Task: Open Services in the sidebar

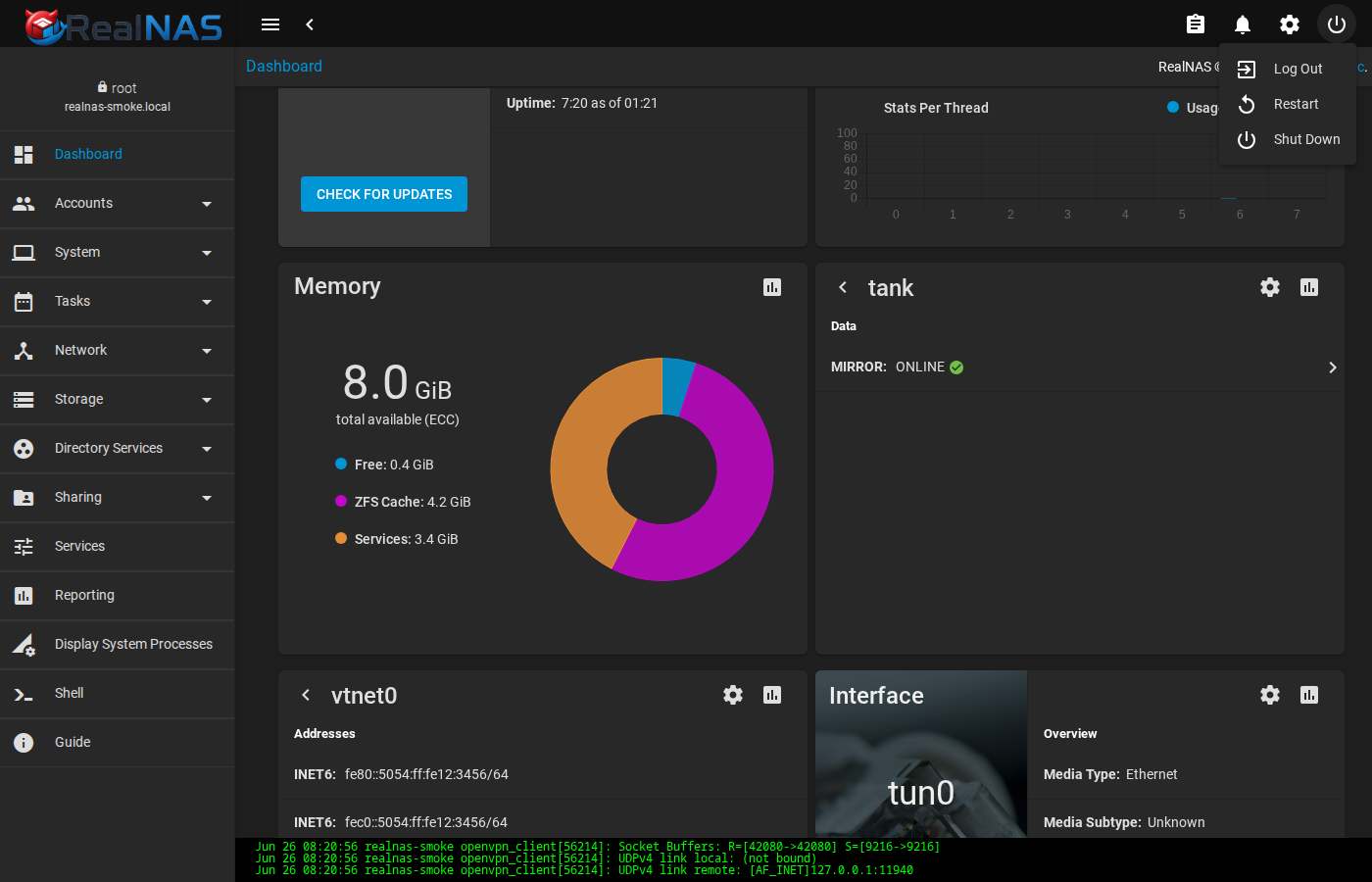Action: tap(118, 547)
